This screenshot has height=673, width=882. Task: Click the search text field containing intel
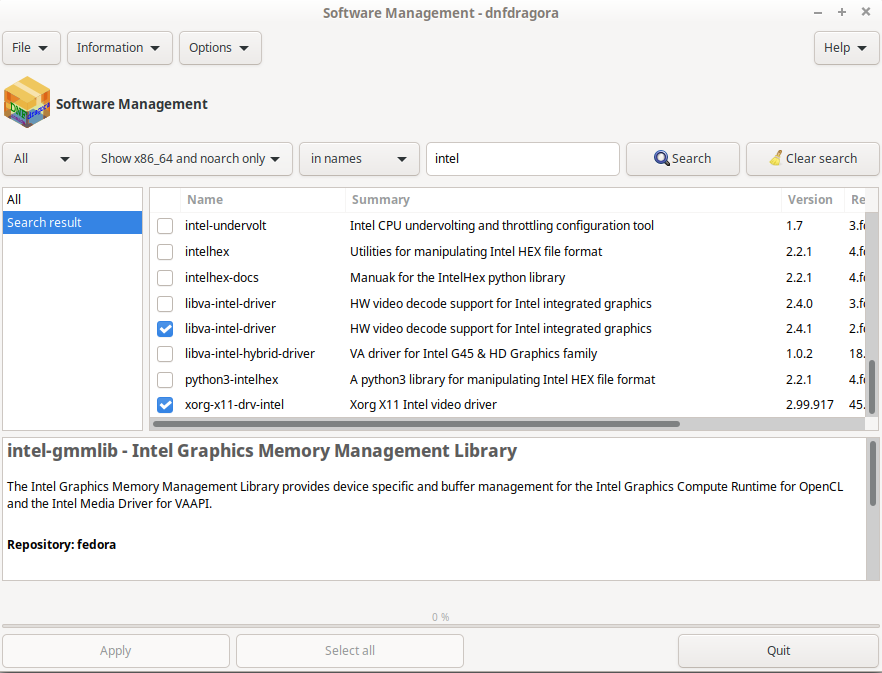point(523,159)
